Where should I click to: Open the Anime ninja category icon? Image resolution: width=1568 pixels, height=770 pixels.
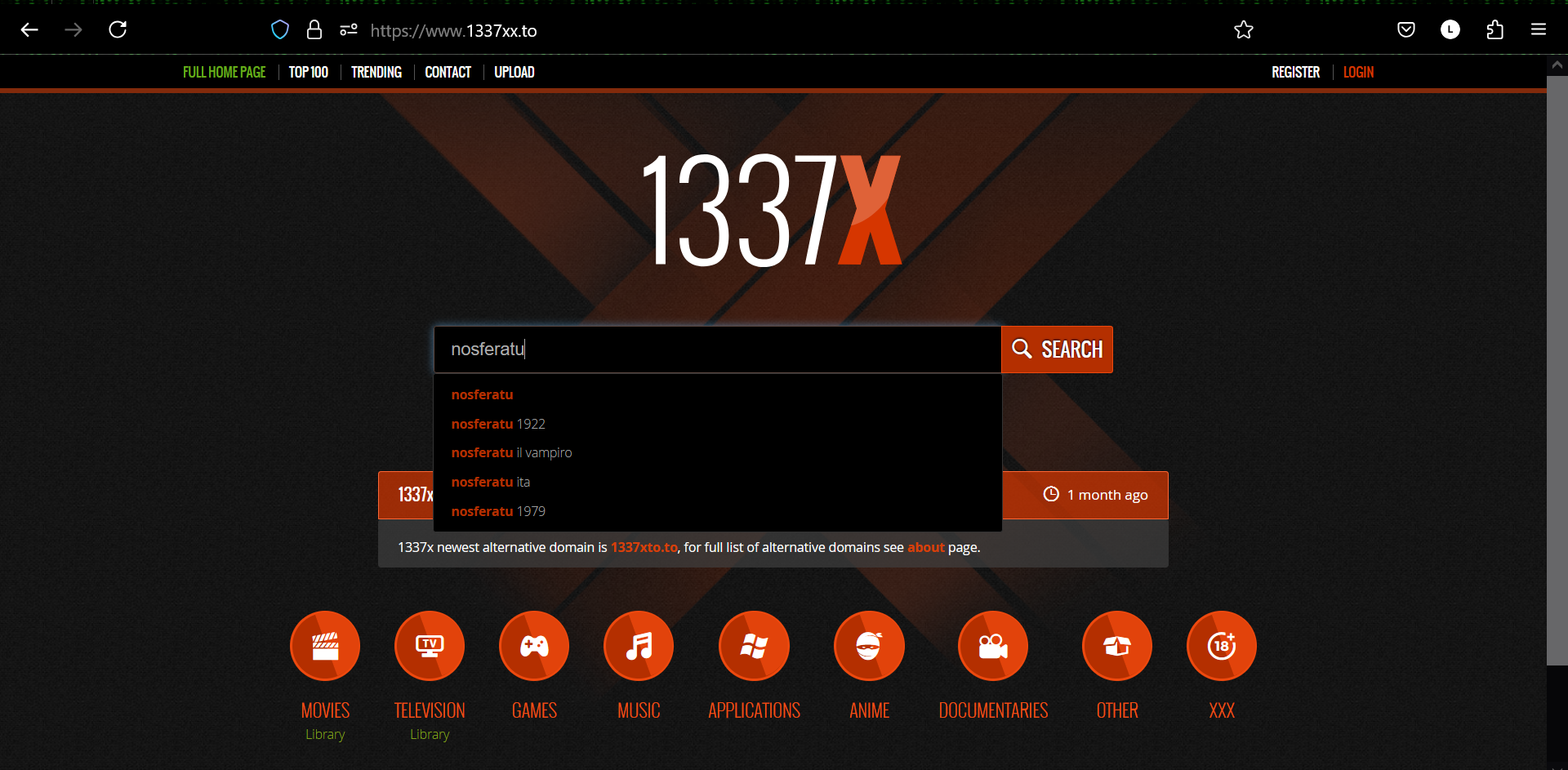tap(869, 646)
